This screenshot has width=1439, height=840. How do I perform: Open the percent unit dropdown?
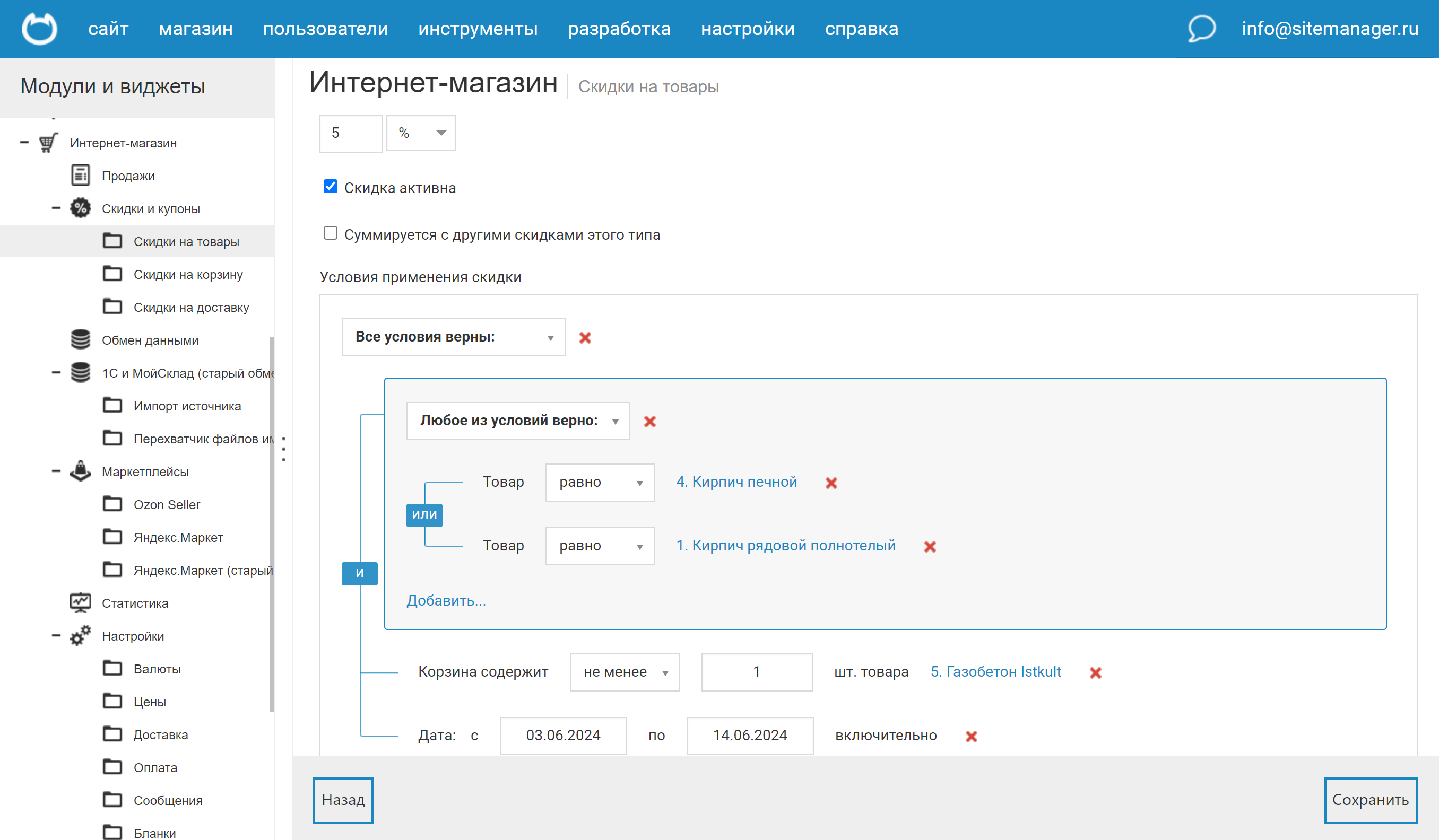pyautogui.click(x=421, y=133)
